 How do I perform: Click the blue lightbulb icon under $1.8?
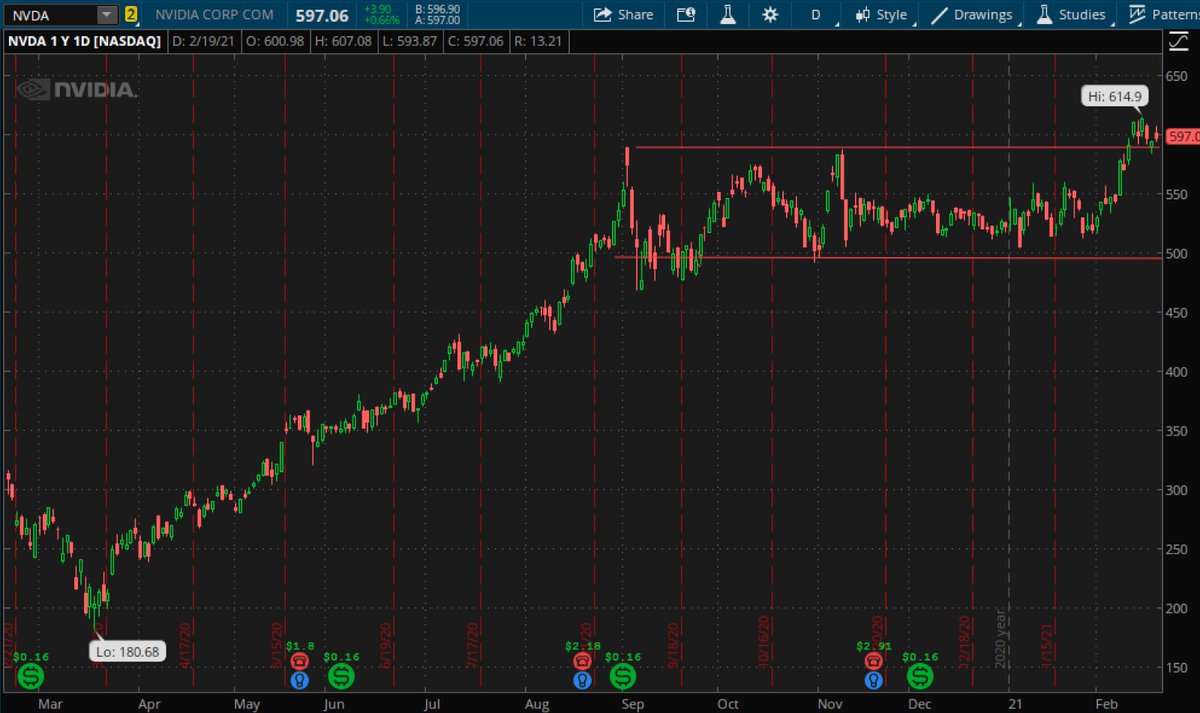click(298, 680)
